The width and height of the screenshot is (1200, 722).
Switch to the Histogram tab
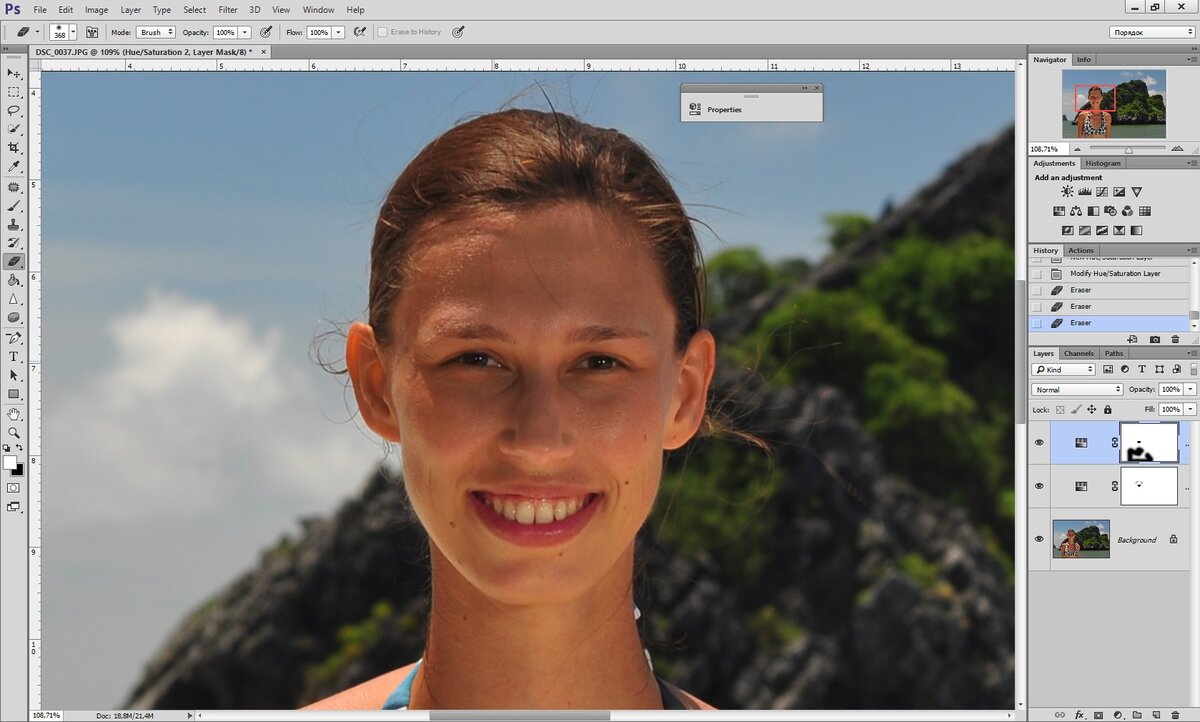[1103, 163]
